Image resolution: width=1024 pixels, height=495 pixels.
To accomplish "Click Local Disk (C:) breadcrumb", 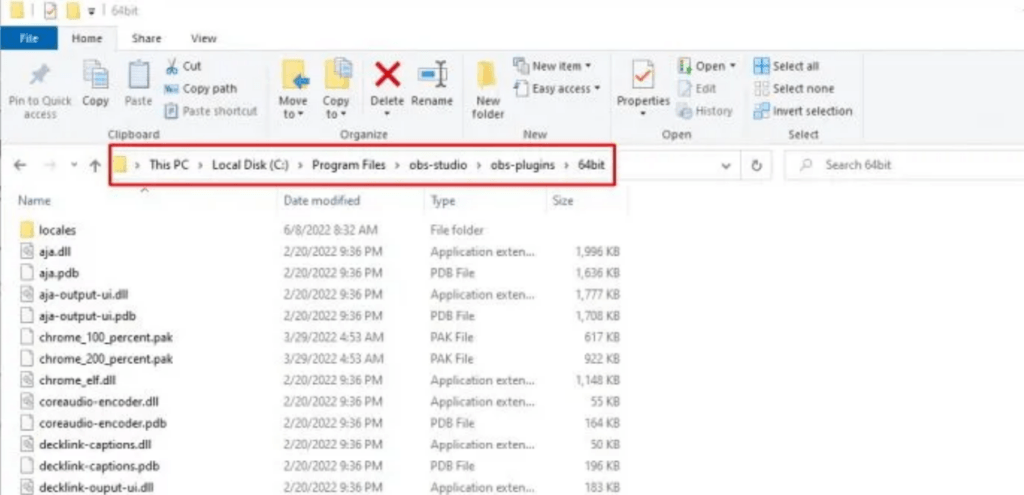I will 249,165.
